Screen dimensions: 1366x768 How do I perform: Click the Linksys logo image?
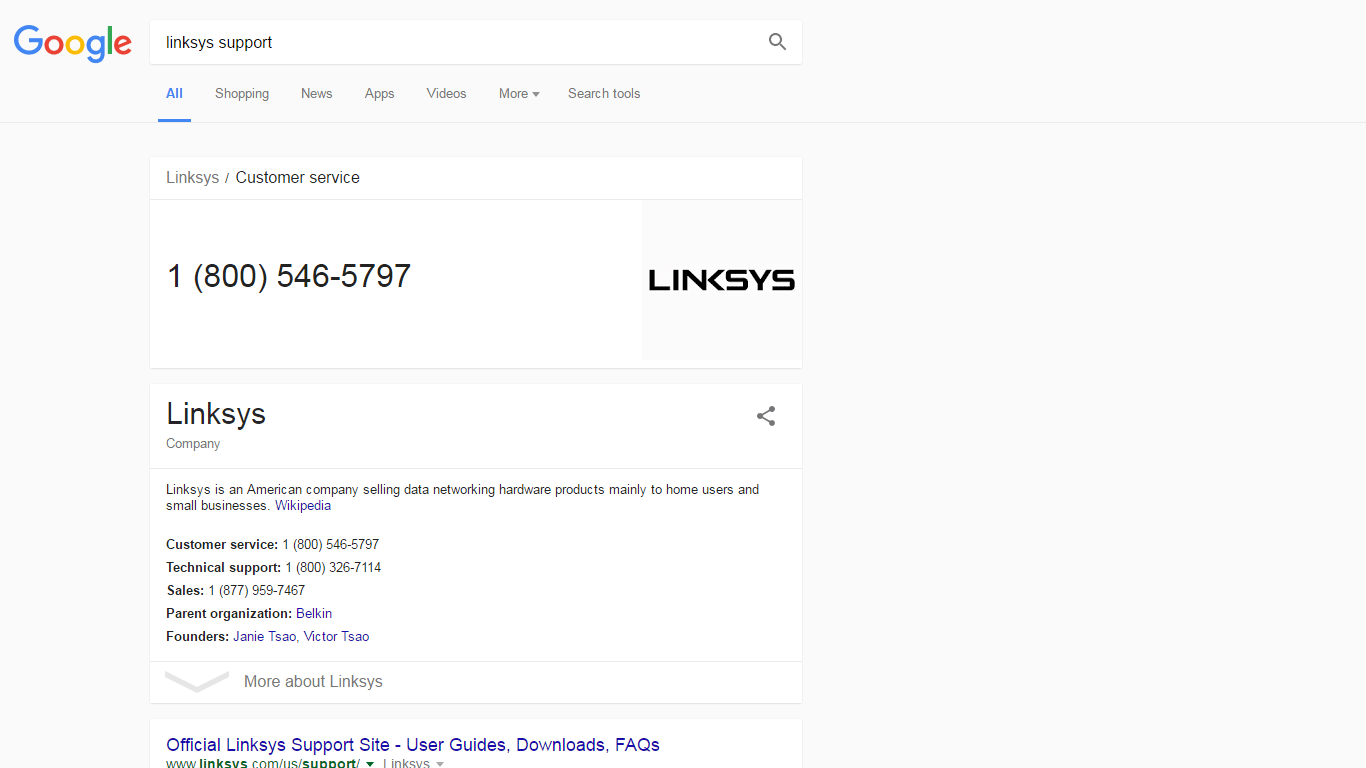[x=721, y=280]
